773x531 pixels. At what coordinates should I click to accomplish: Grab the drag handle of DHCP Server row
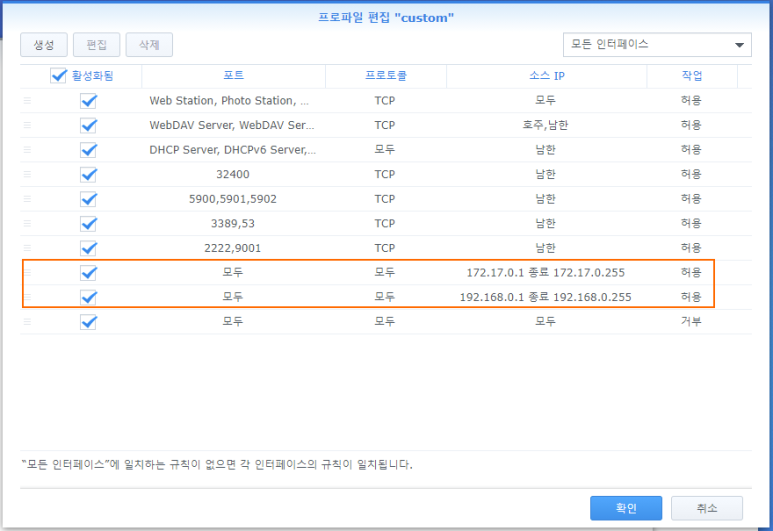coord(28,149)
